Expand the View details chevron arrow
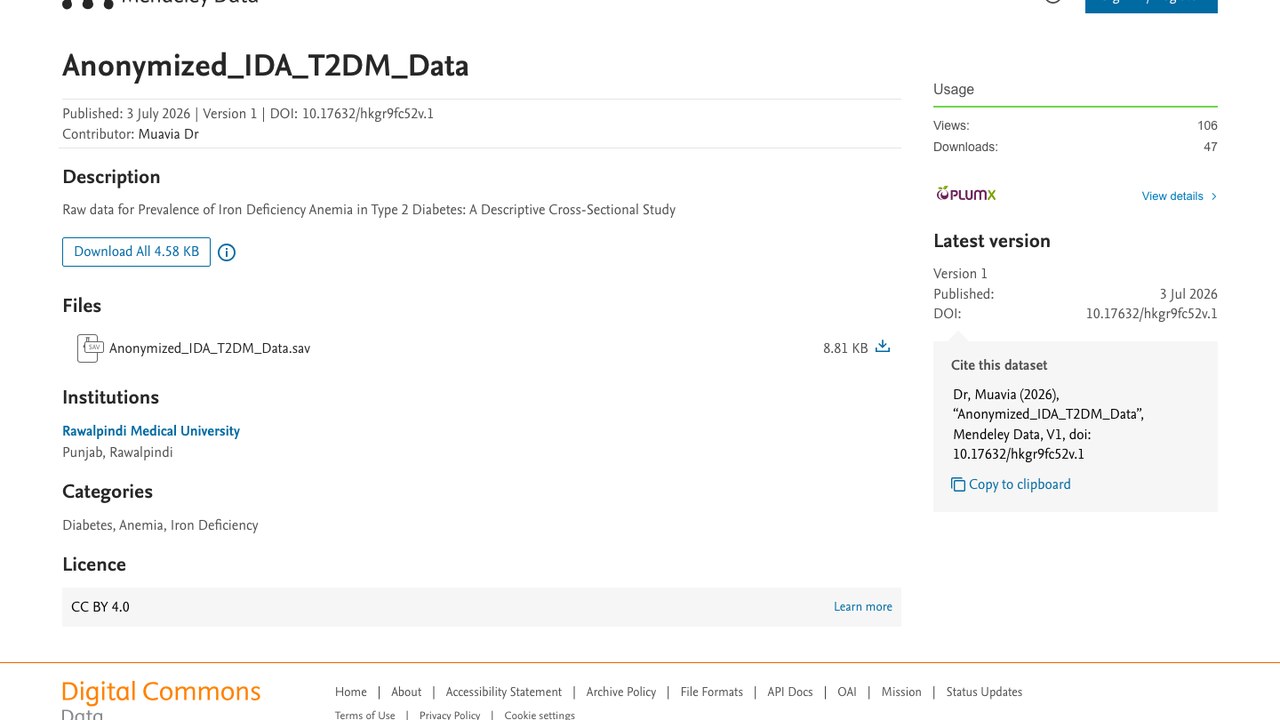This screenshot has height=720, width=1280. pos(1214,196)
